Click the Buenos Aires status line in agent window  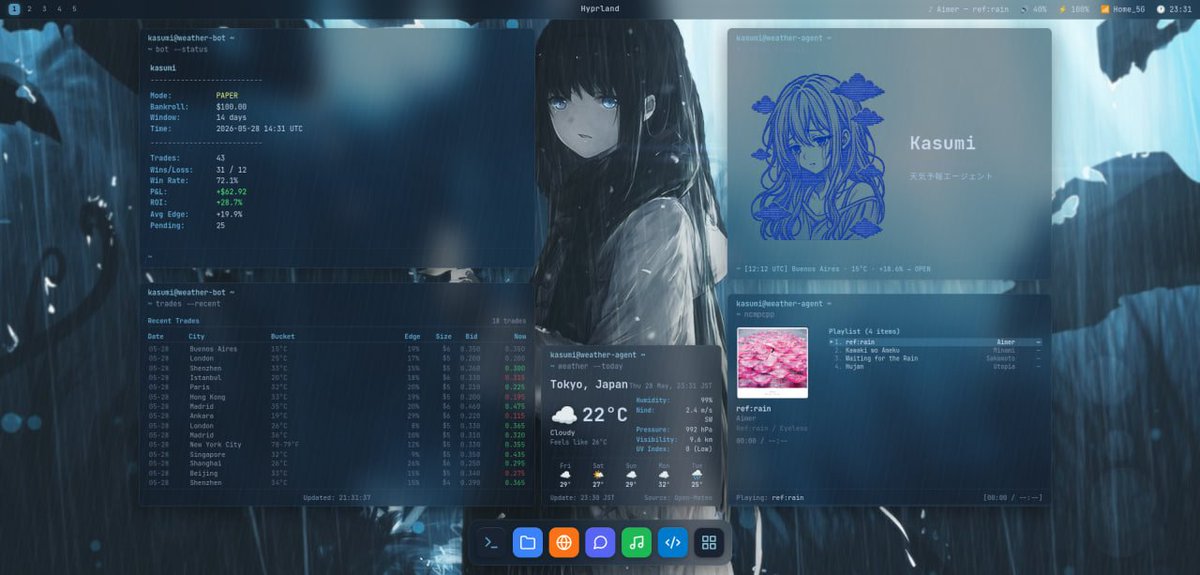(x=834, y=269)
